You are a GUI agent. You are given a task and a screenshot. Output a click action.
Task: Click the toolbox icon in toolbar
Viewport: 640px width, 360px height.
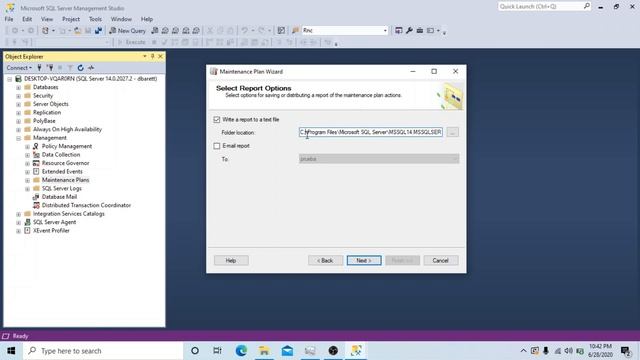click(x=420, y=31)
